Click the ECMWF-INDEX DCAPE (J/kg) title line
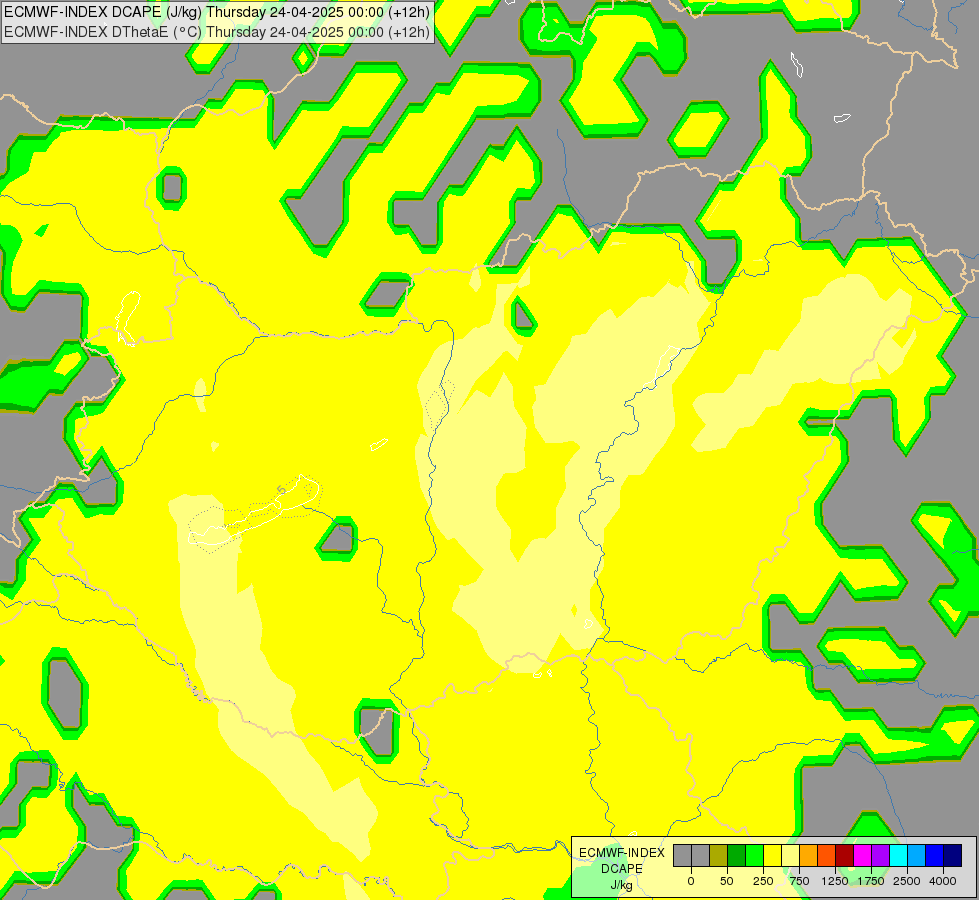This screenshot has height=900, width=979. 217,12
